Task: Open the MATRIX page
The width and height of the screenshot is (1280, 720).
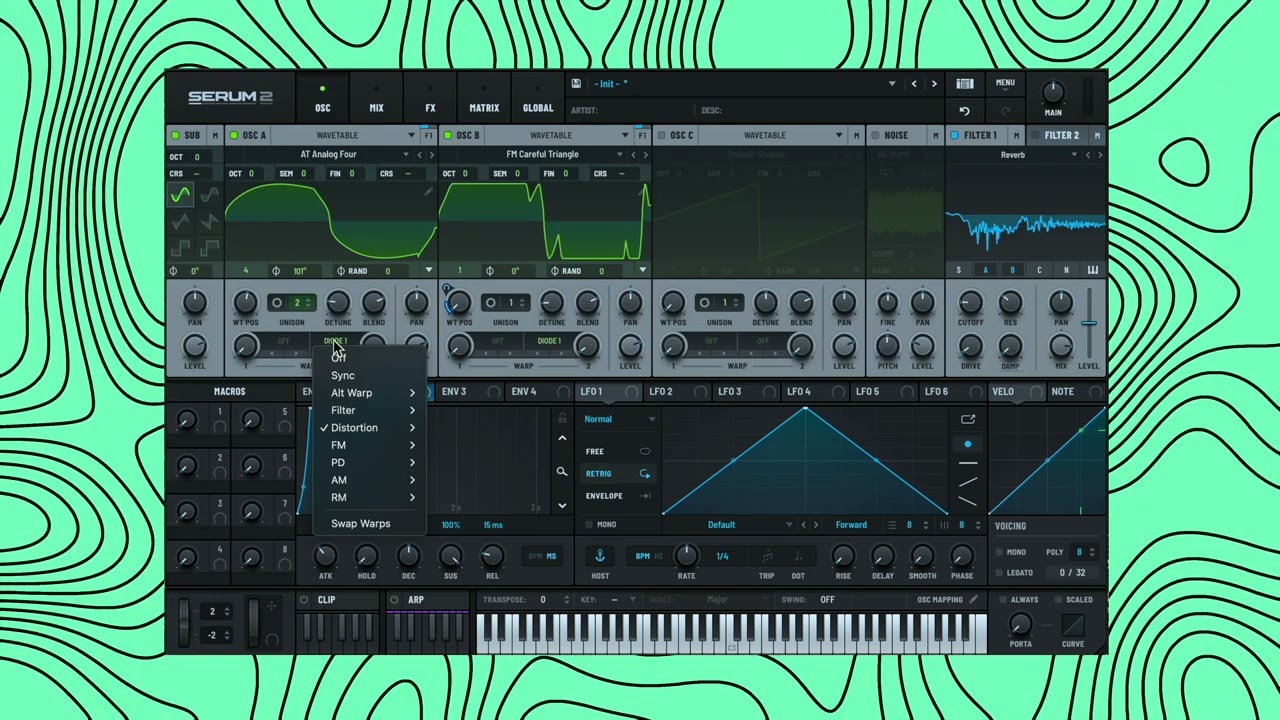Action: tap(484, 99)
